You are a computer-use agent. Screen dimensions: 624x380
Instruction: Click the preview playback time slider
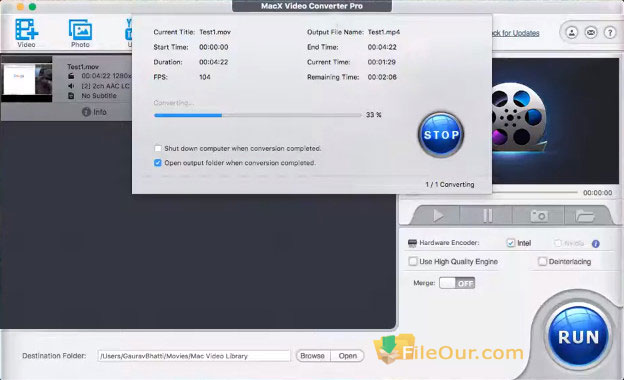tap(535, 193)
